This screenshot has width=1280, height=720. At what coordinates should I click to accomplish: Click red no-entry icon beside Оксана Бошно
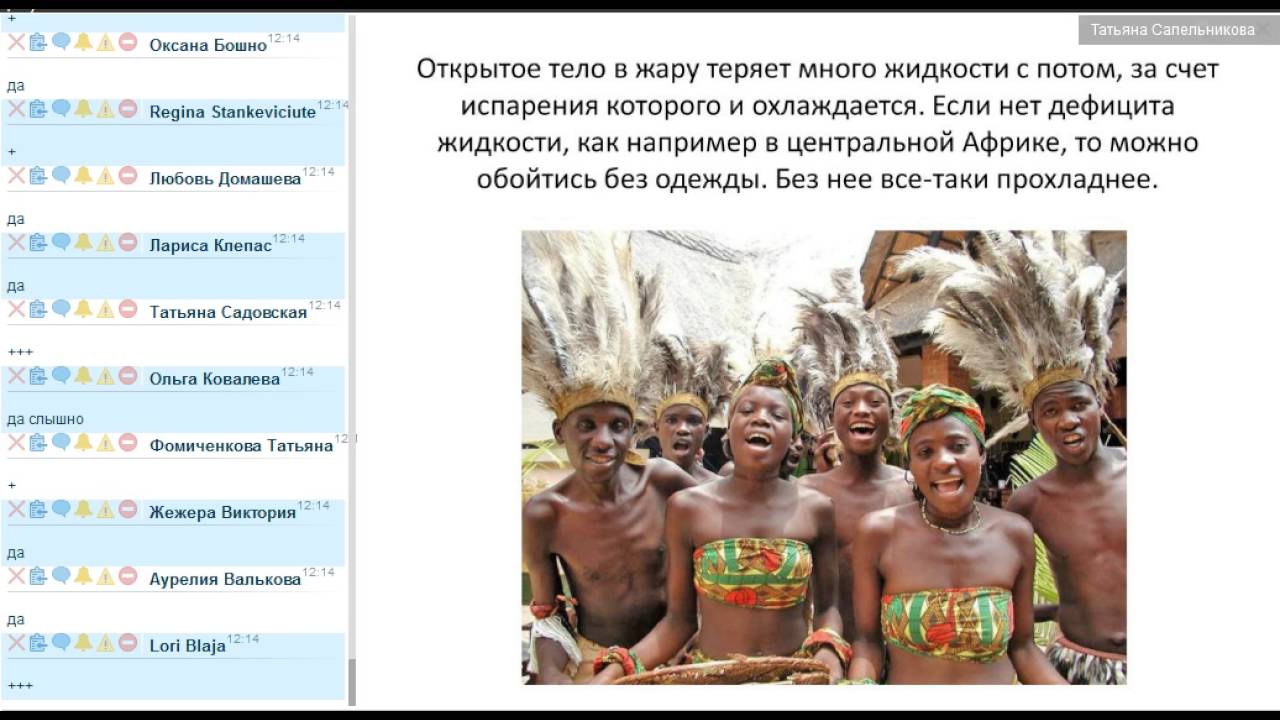128,42
